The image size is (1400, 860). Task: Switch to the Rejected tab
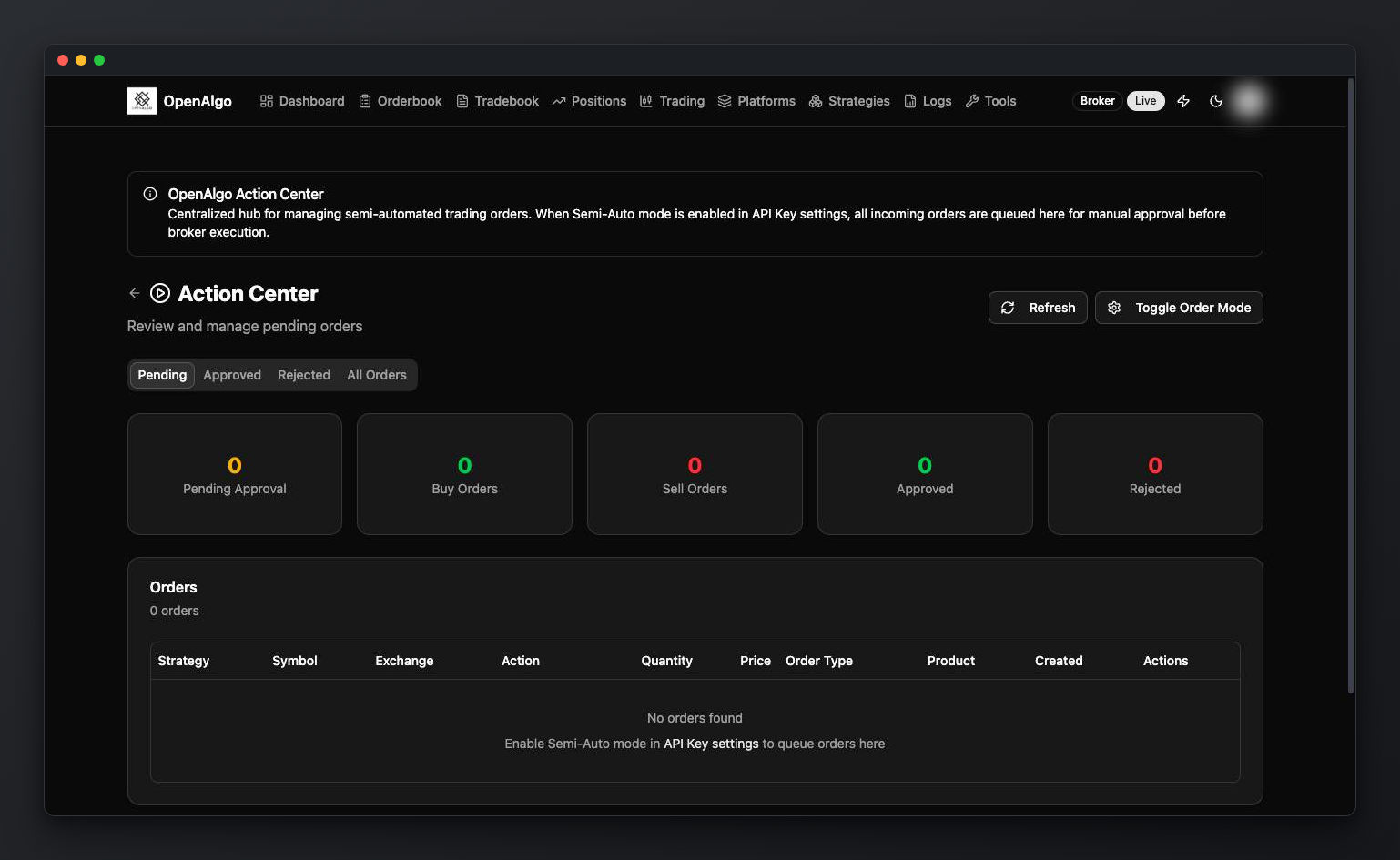point(304,375)
